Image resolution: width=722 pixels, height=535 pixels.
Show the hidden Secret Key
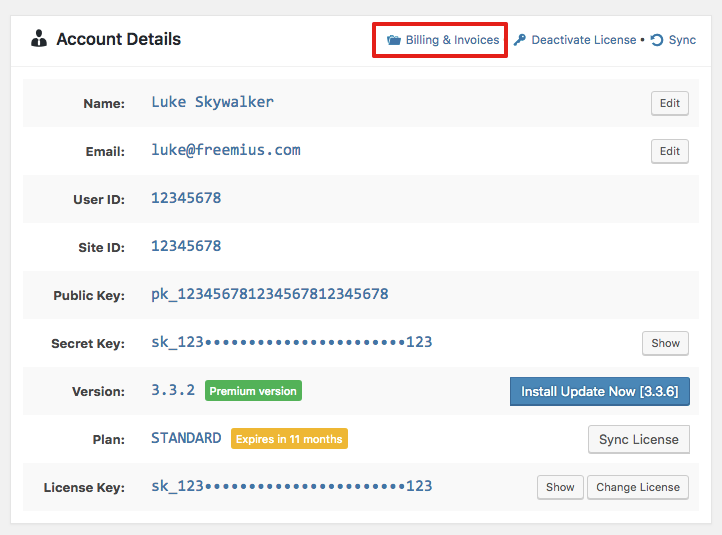coord(665,343)
